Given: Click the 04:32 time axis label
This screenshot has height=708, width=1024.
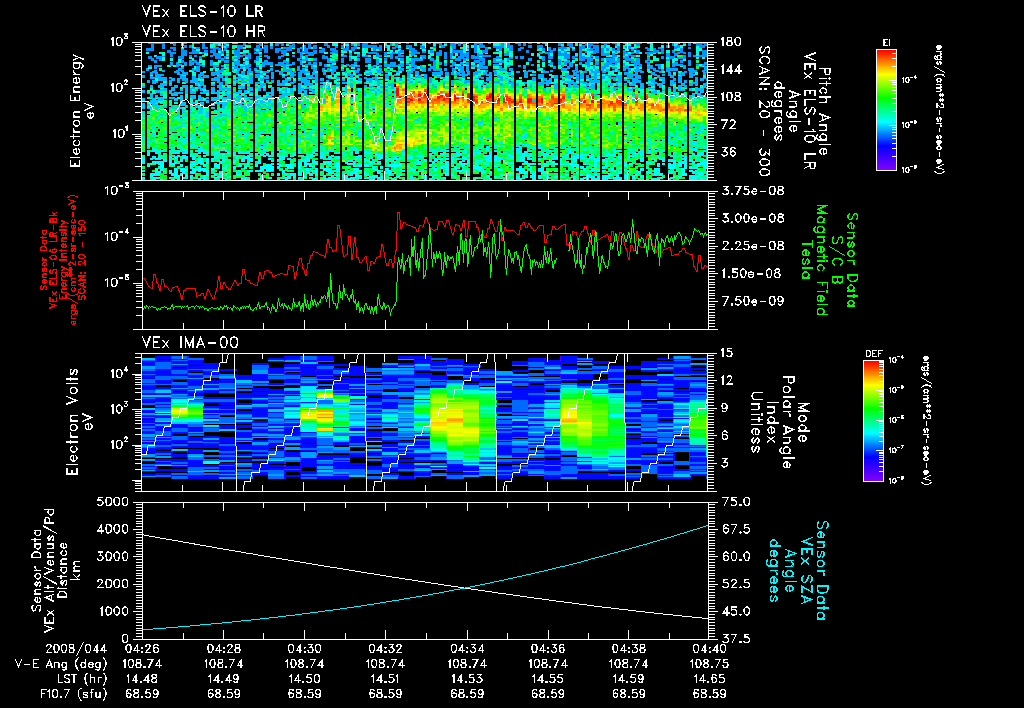Looking at the screenshot, I should tap(385, 649).
